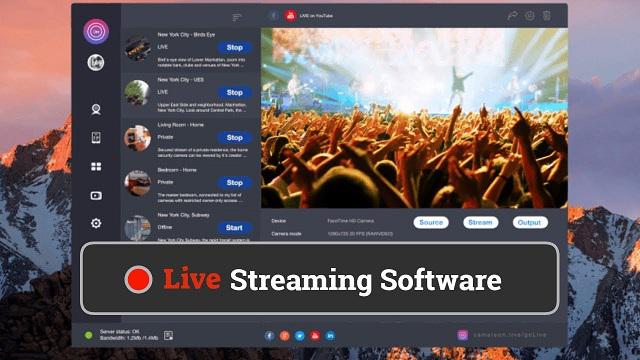
Task: Click the share arrow icon at top right
Action: [x=512, y=16]
